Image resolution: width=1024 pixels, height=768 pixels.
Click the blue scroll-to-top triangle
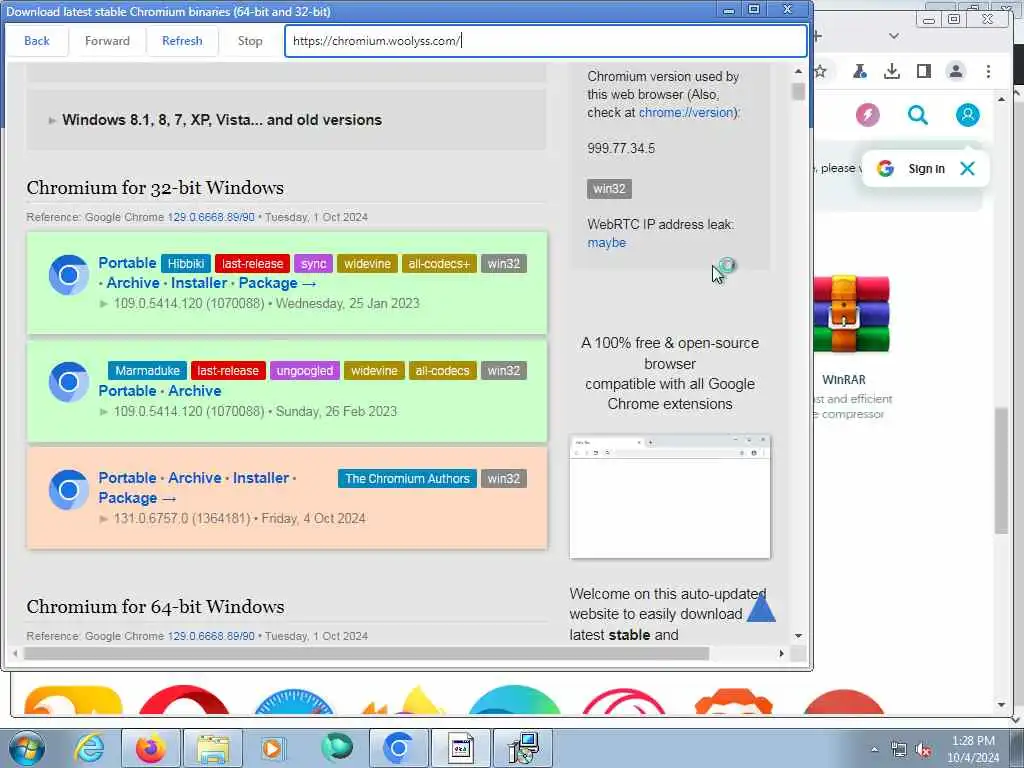[x=760, y=609]
